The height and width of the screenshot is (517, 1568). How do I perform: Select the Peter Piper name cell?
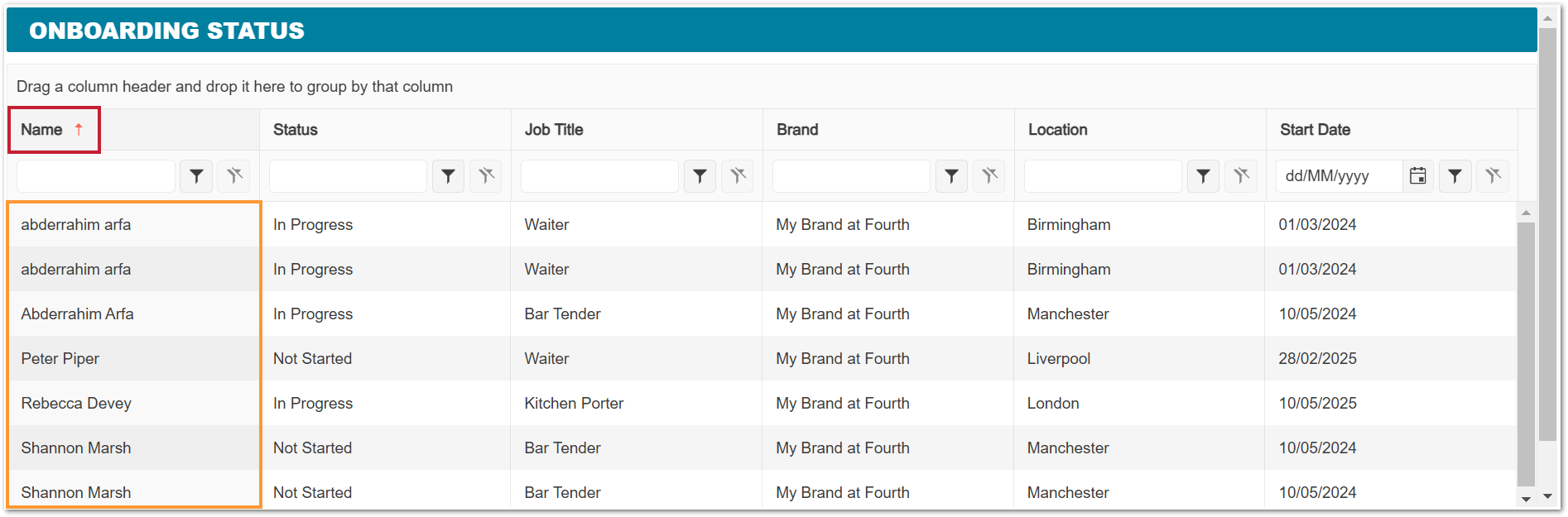coord(134,358)
